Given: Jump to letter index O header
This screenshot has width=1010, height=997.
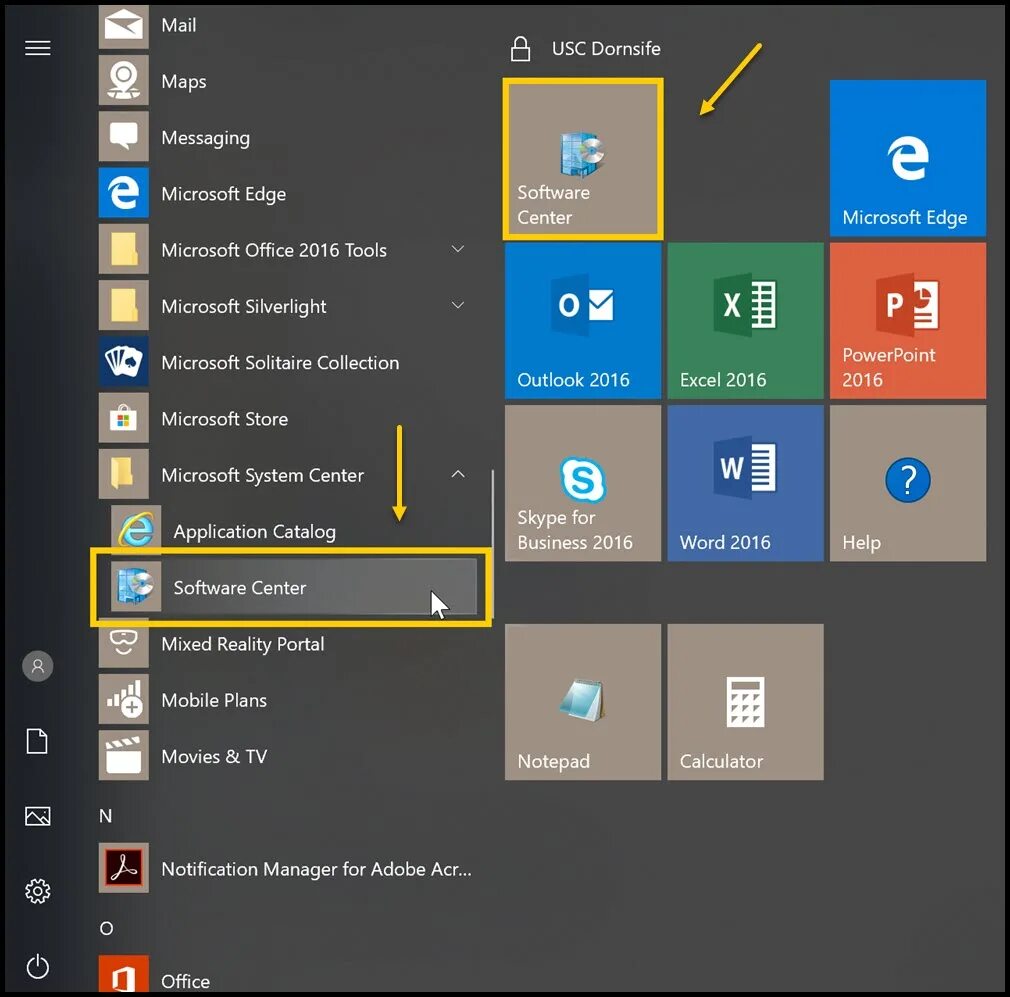Looking at the screenshot, I should [106, 928].
